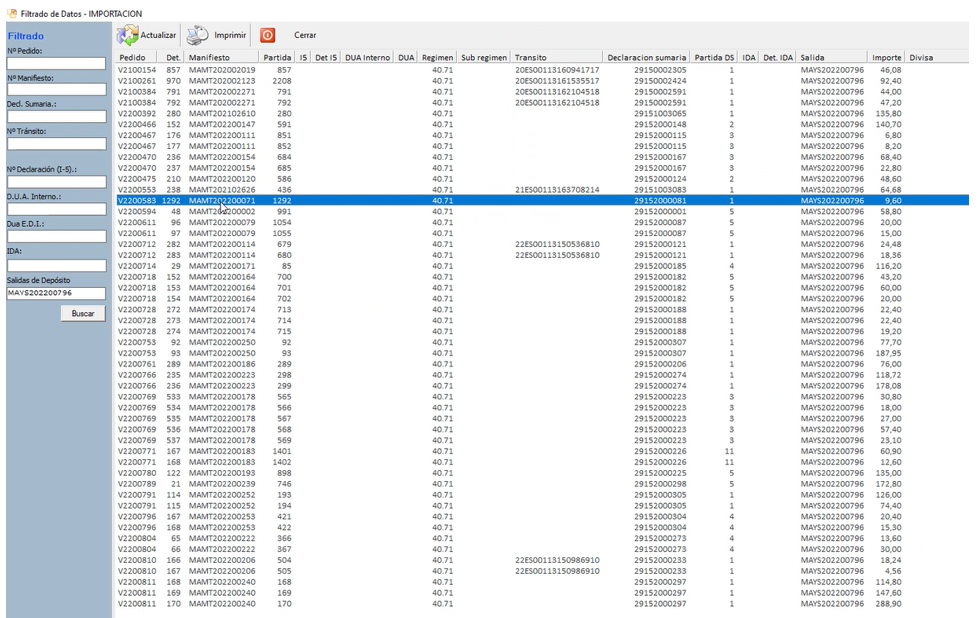The width and height of the screenshot is (979, 618).
Task: Click the Salidas de Depósito field
Action: click(x=56, y=293)
